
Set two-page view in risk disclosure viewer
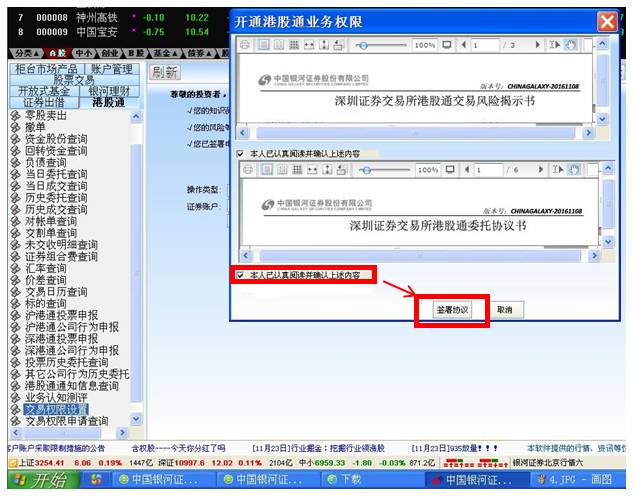tap(279, 45)
